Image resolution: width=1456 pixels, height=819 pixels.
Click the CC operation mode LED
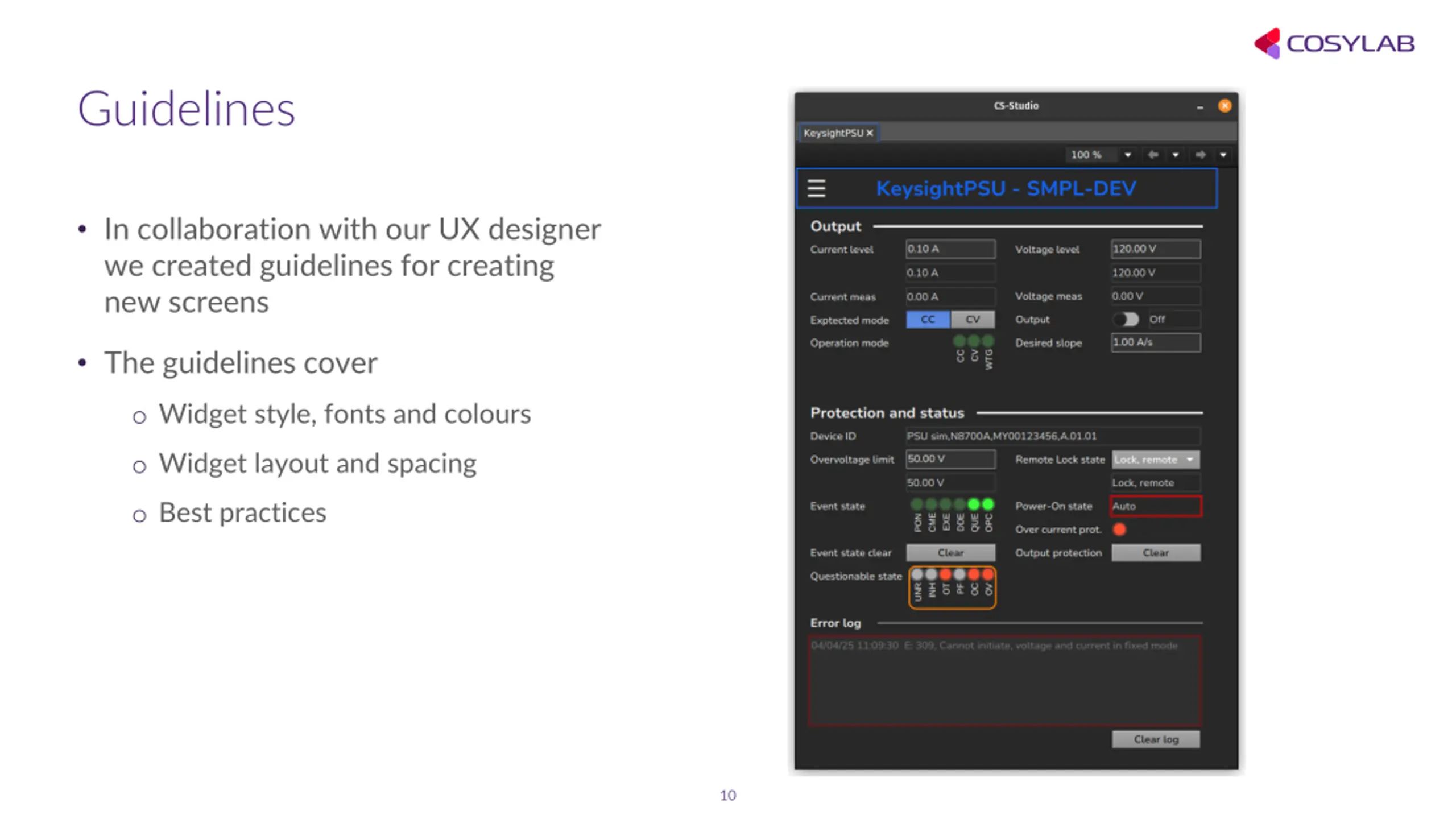959,341
